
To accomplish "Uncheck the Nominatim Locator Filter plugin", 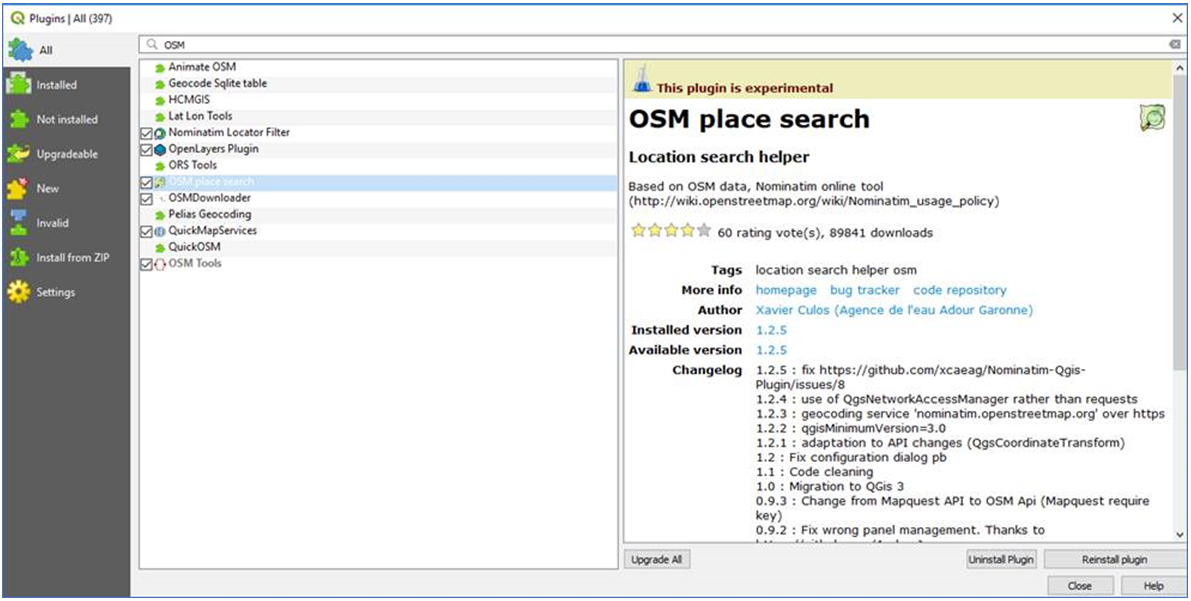I will tap(146, 132).
